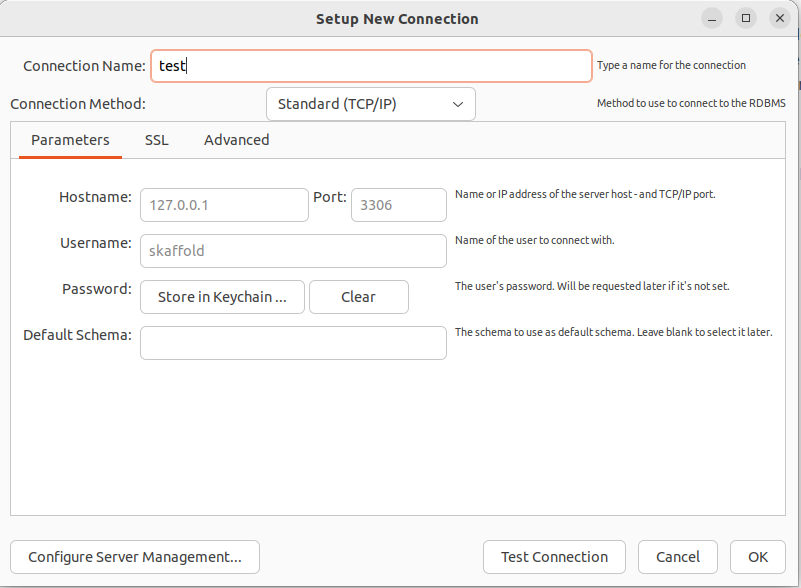Click the 'Connection Name:' label
801x588 pixels.
point(84,66)
